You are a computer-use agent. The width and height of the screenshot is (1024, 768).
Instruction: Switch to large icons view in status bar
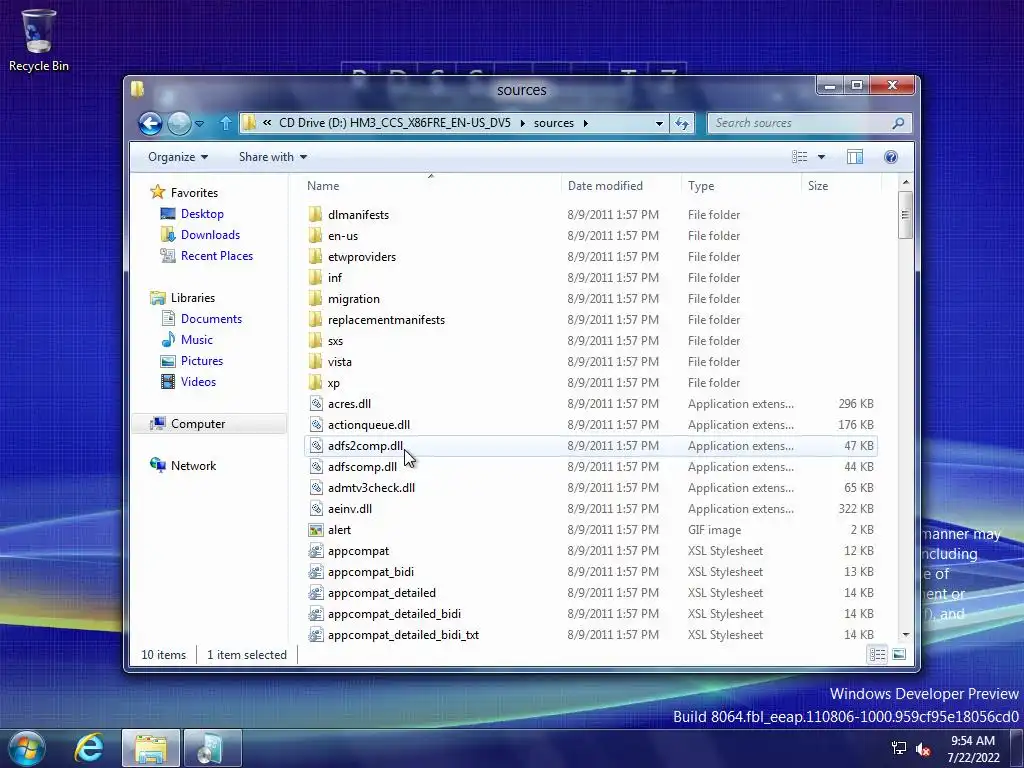pyautogui.click(x=899, y=654)
